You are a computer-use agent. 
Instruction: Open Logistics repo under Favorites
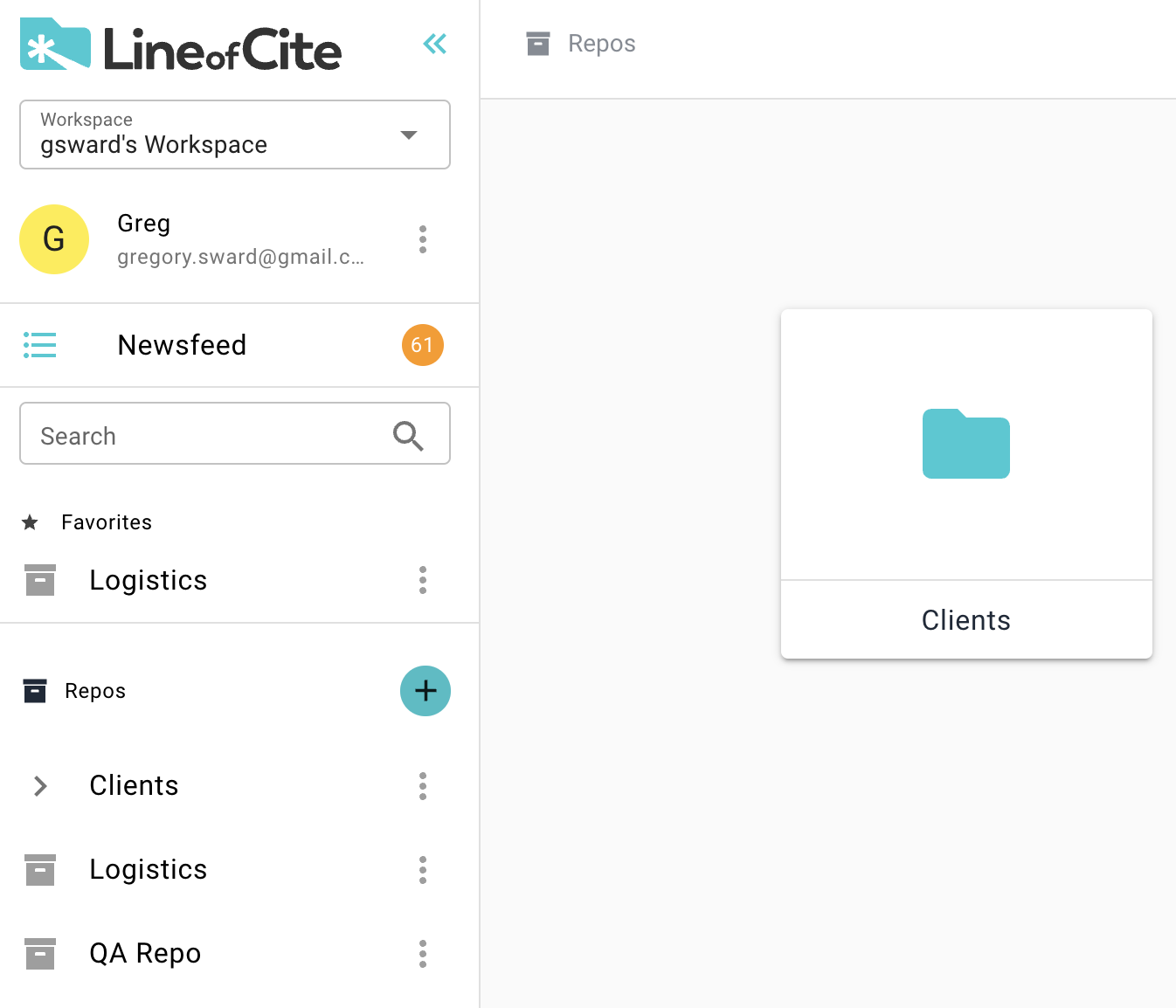(x=148, y=580)
